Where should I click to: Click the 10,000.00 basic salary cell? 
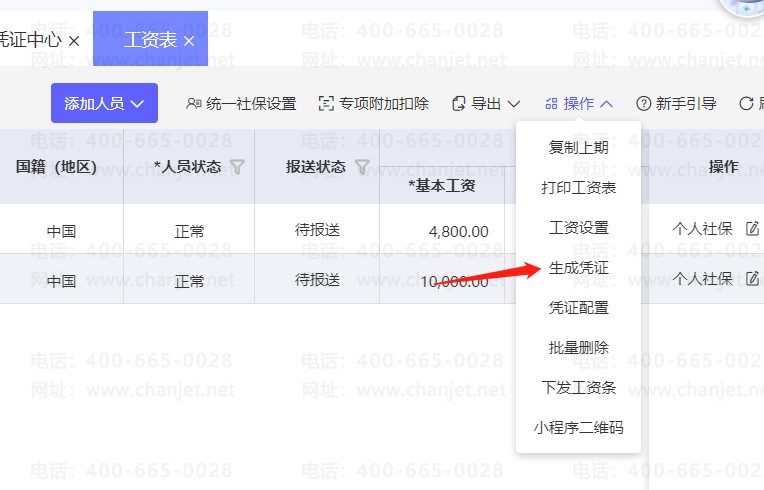pyautogui.click(x=442, y=279)
